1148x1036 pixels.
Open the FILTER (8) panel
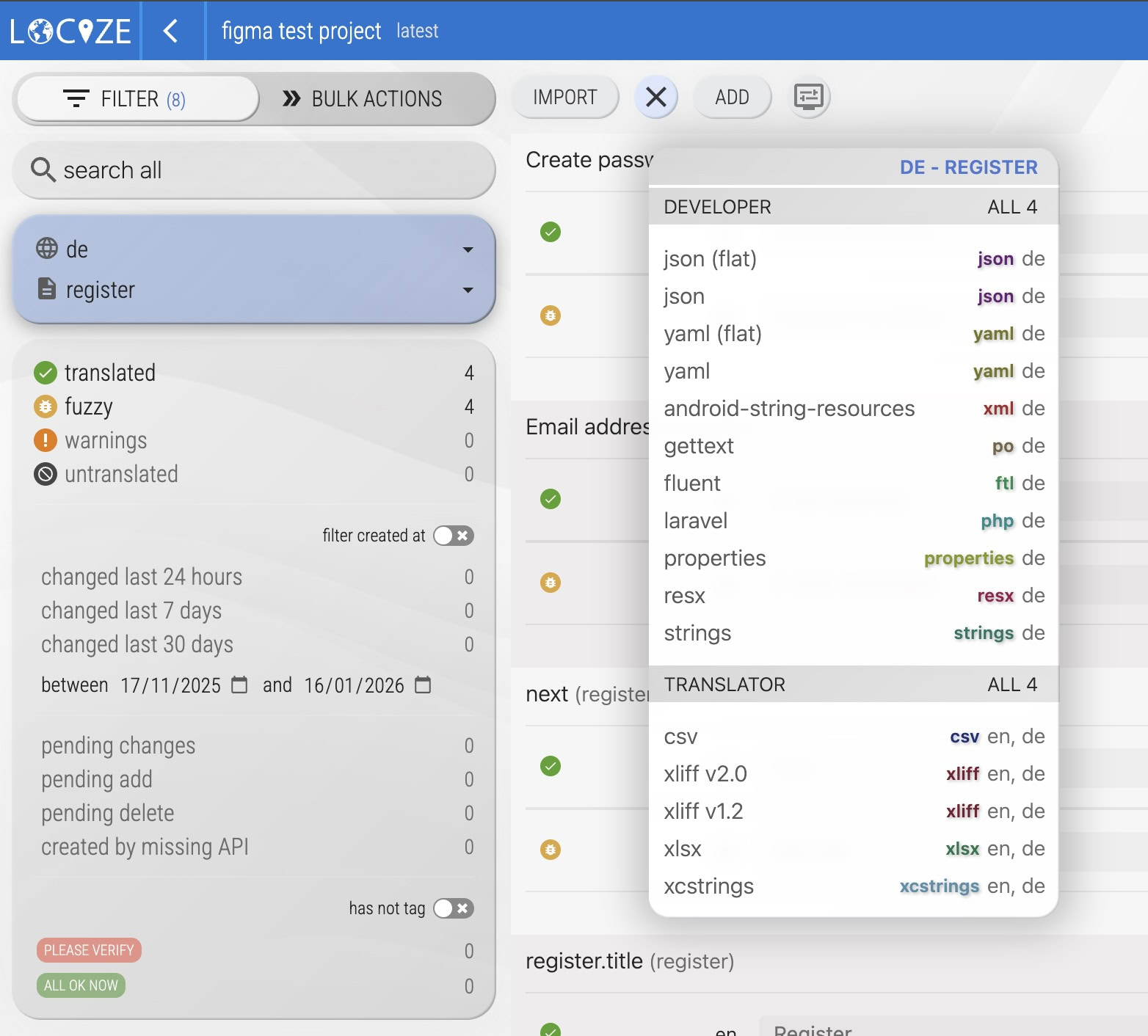pyautogui.click(x=138, y=99)
